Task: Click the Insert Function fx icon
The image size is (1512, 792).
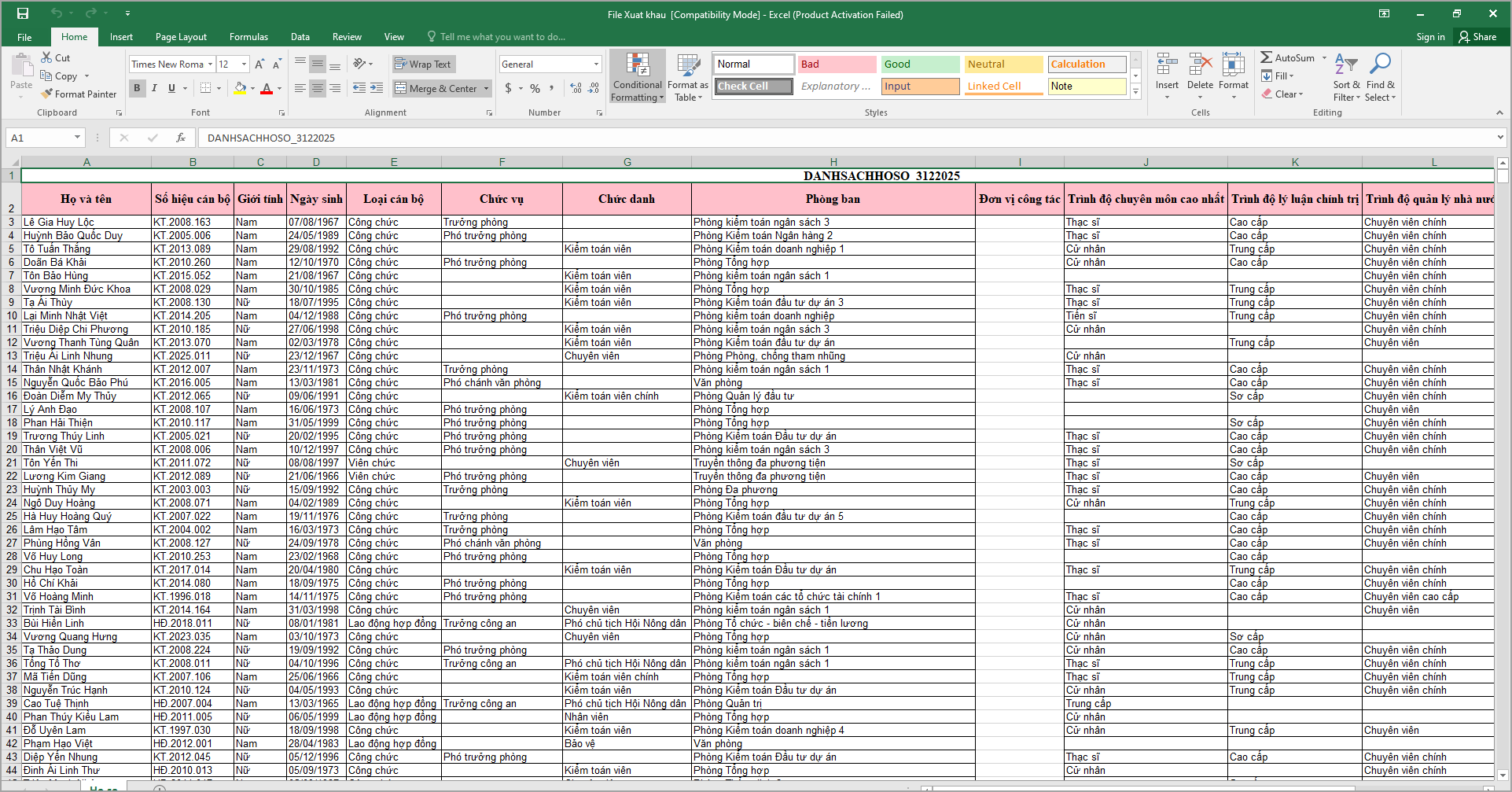Action: click(x=181, y=138)
